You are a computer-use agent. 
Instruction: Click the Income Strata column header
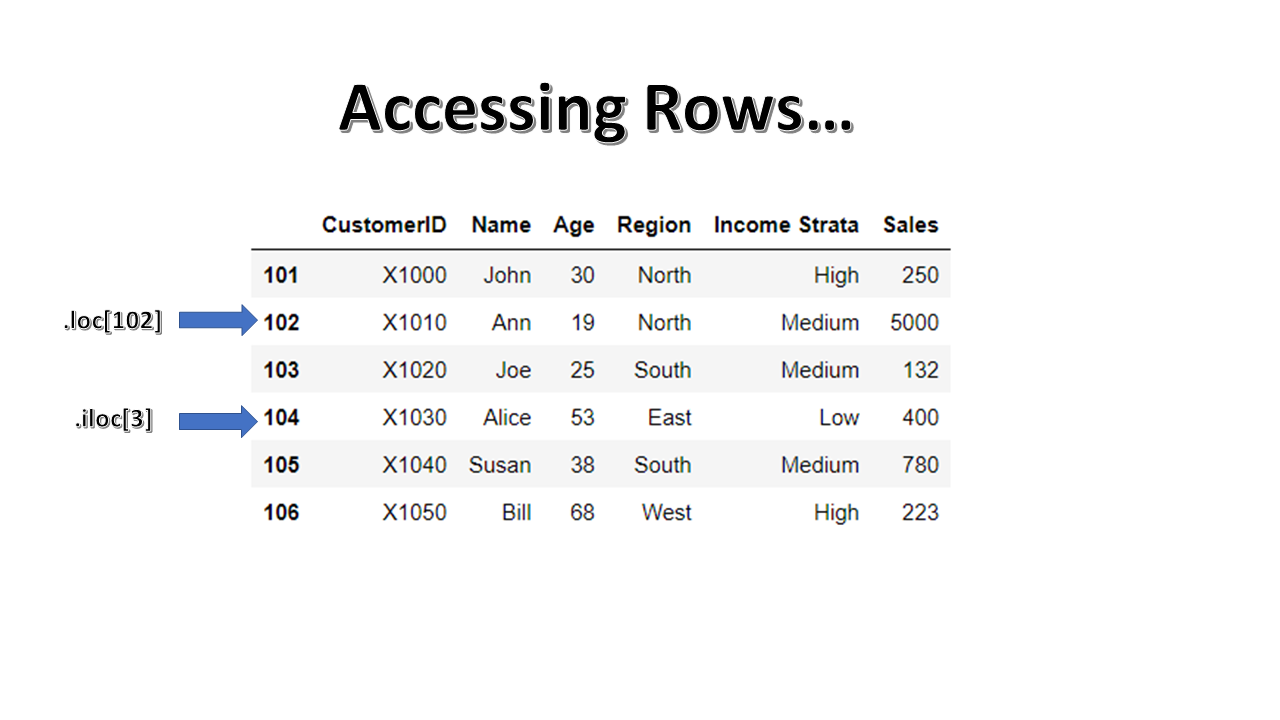click(x=786, y=225)
